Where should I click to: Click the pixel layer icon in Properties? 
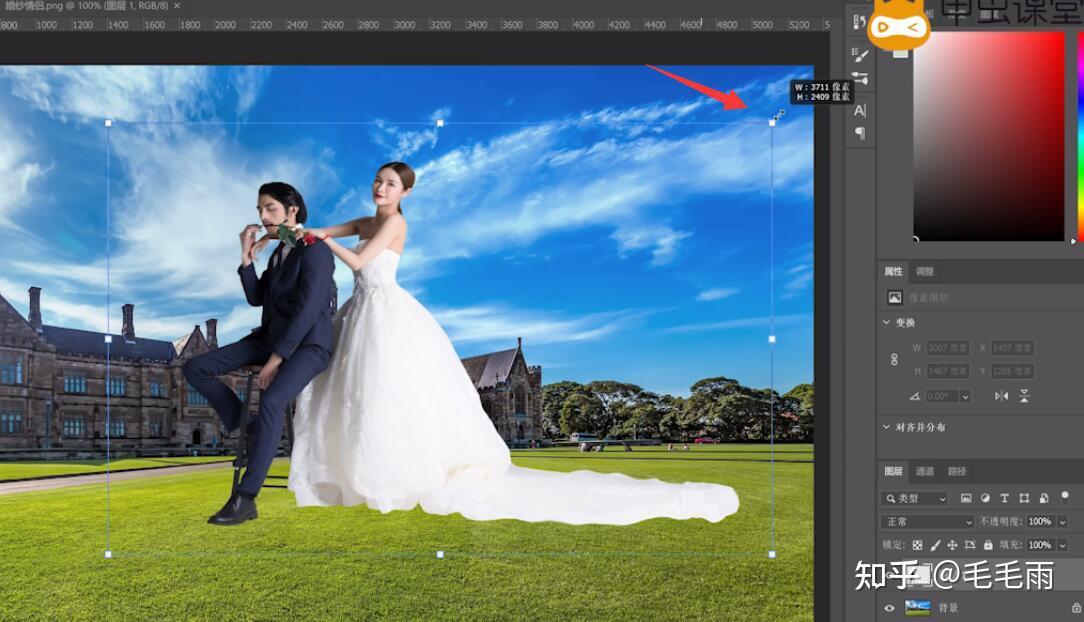pos(895,298)
